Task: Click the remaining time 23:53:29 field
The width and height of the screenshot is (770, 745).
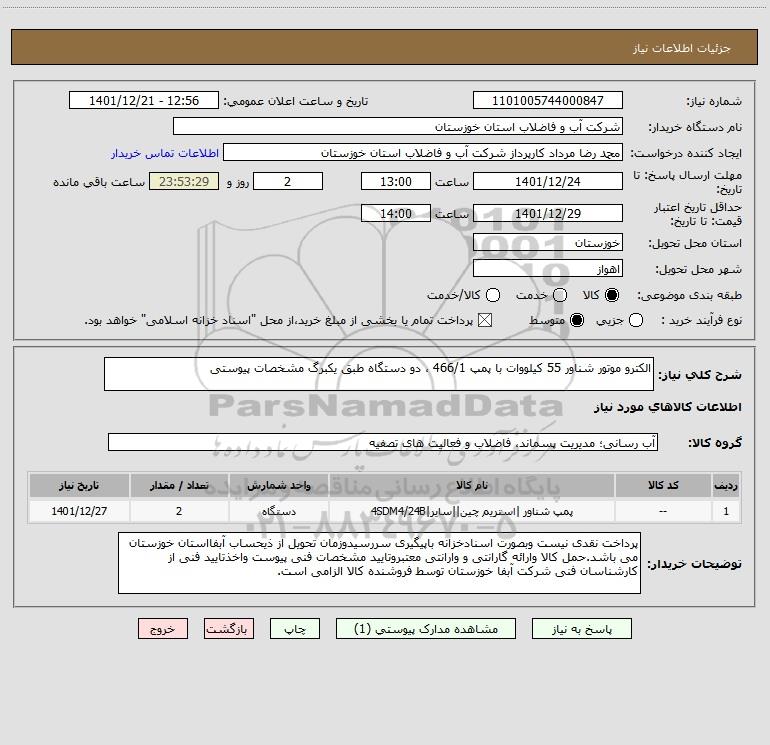Action: click(x=184, y=181)
